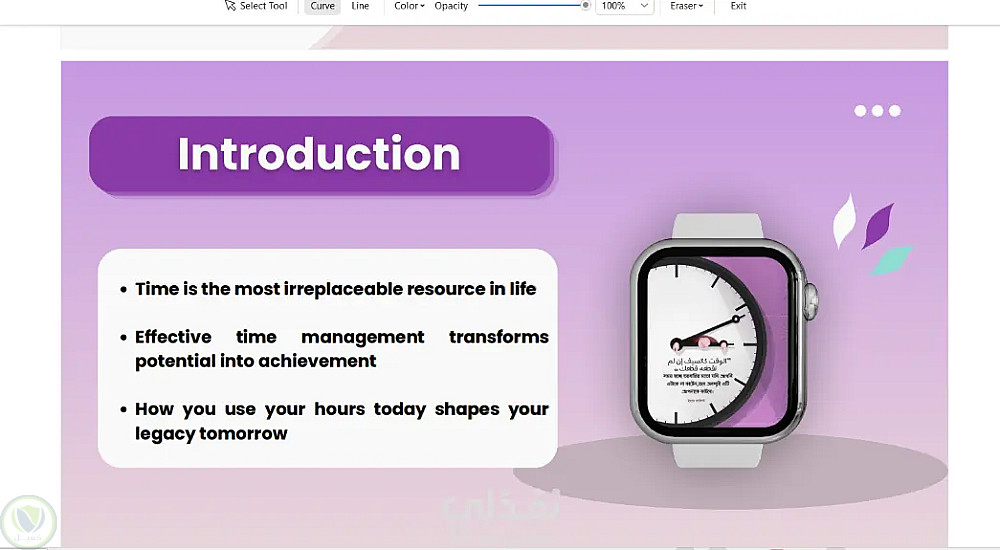The width and height of the screenshot is (1000, 550).
Task: Click the three white dots on slide
Action: 878,111
